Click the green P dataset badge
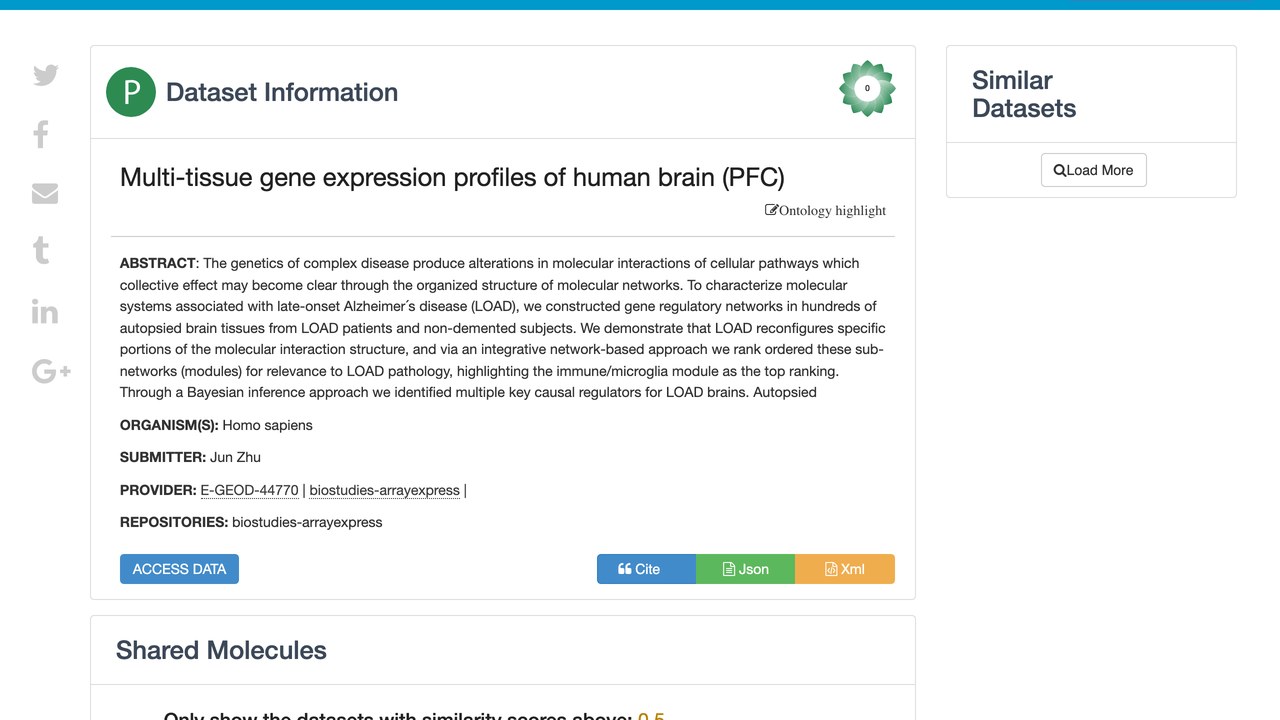Screen dimensions: 1280x720 (x=131, y=92)
